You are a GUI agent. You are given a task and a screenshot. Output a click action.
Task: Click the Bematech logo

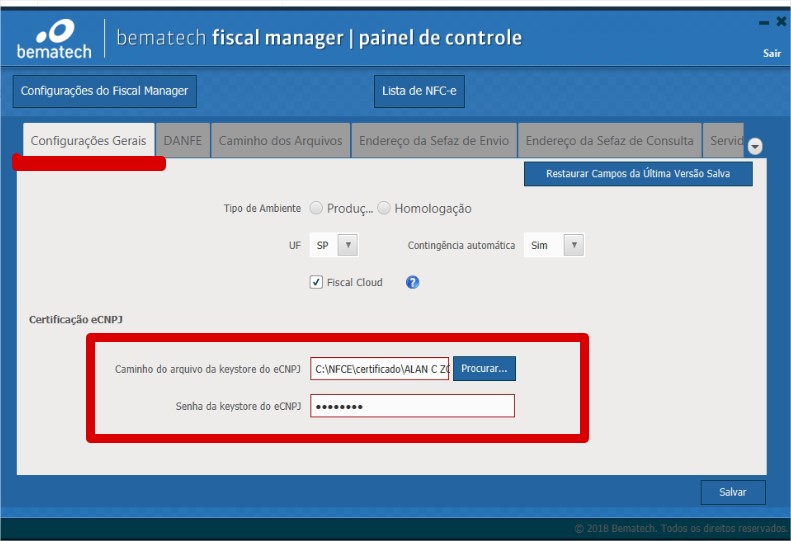pyautogui.click(x=54, y=39)
